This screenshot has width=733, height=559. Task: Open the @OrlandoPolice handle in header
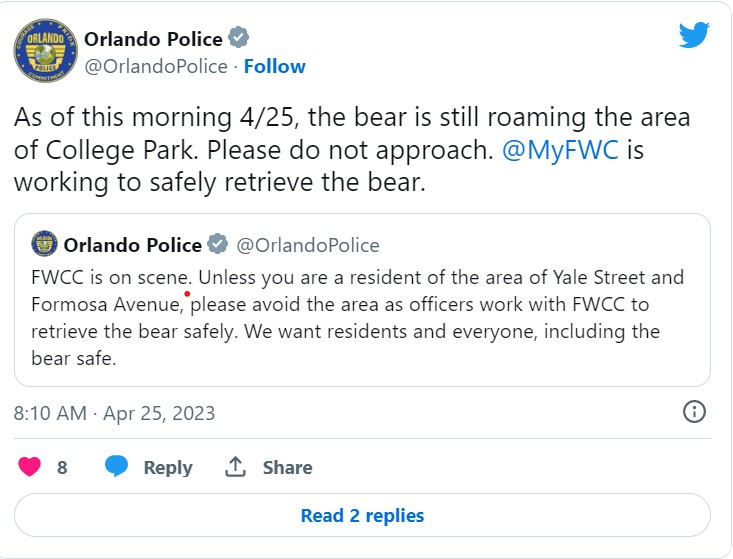156,66
